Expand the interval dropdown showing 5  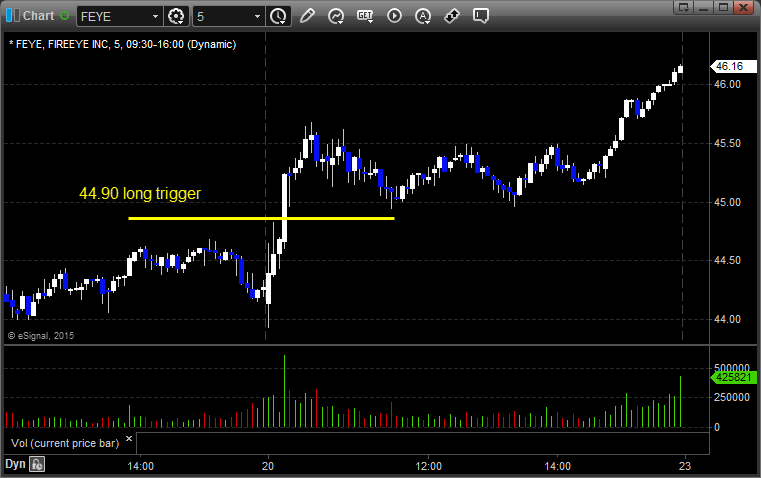coord(257,16)
